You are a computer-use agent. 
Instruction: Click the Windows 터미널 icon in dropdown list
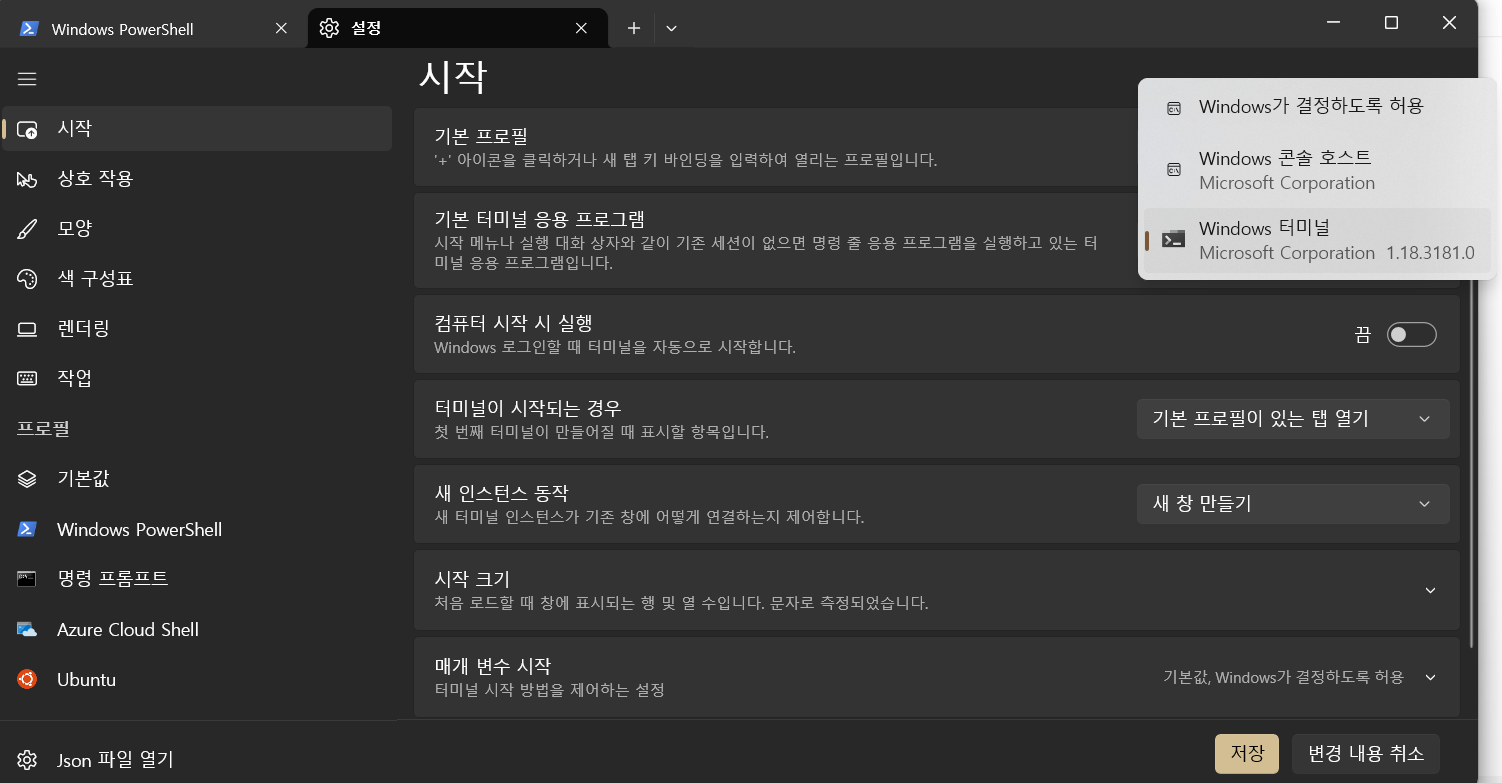click(x=1174, y=240)
